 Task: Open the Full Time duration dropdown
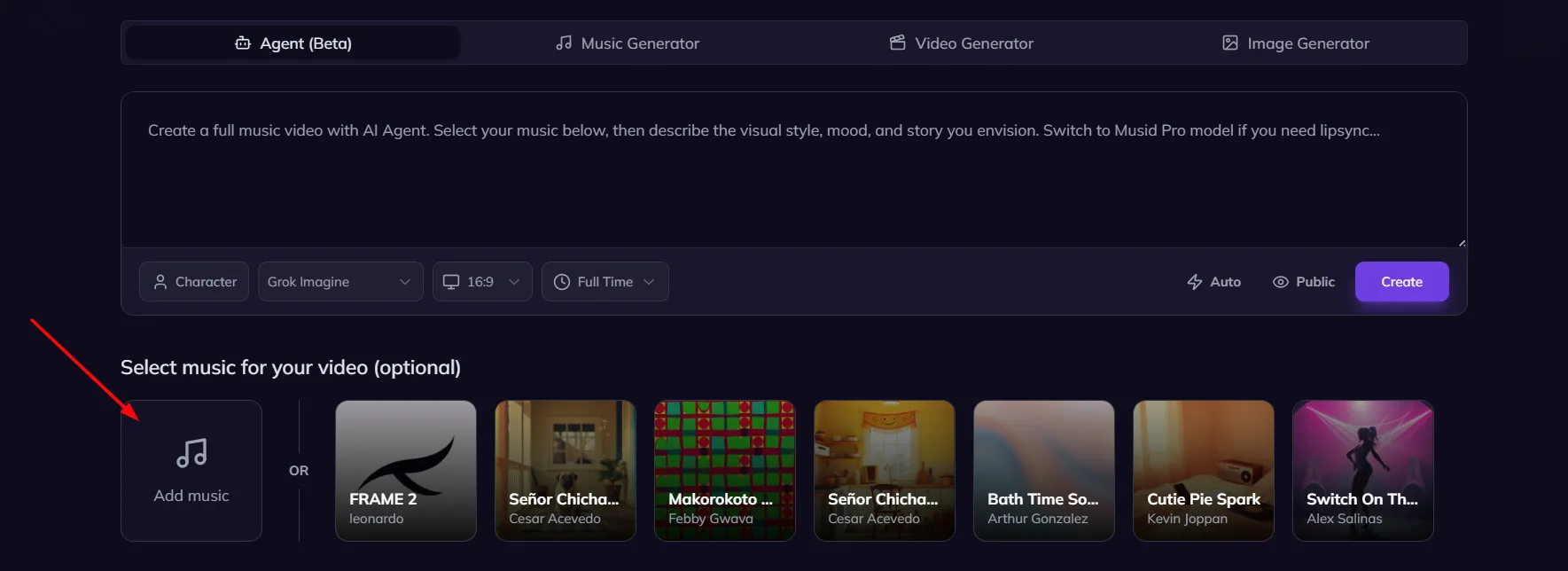point(605,281)
